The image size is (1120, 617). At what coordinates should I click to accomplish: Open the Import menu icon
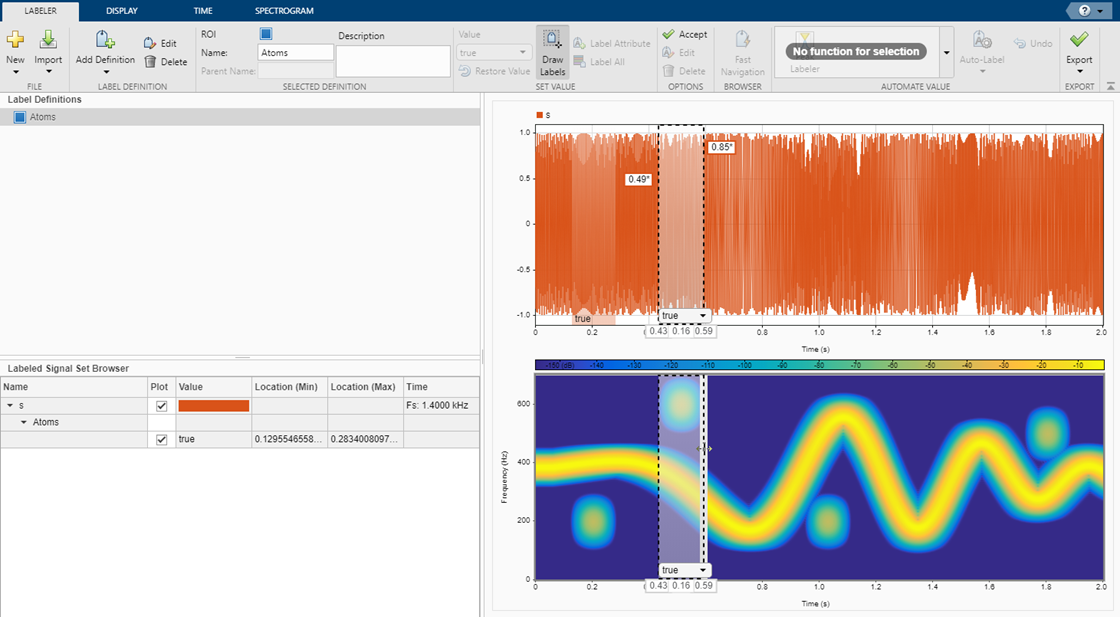[48, 41]
